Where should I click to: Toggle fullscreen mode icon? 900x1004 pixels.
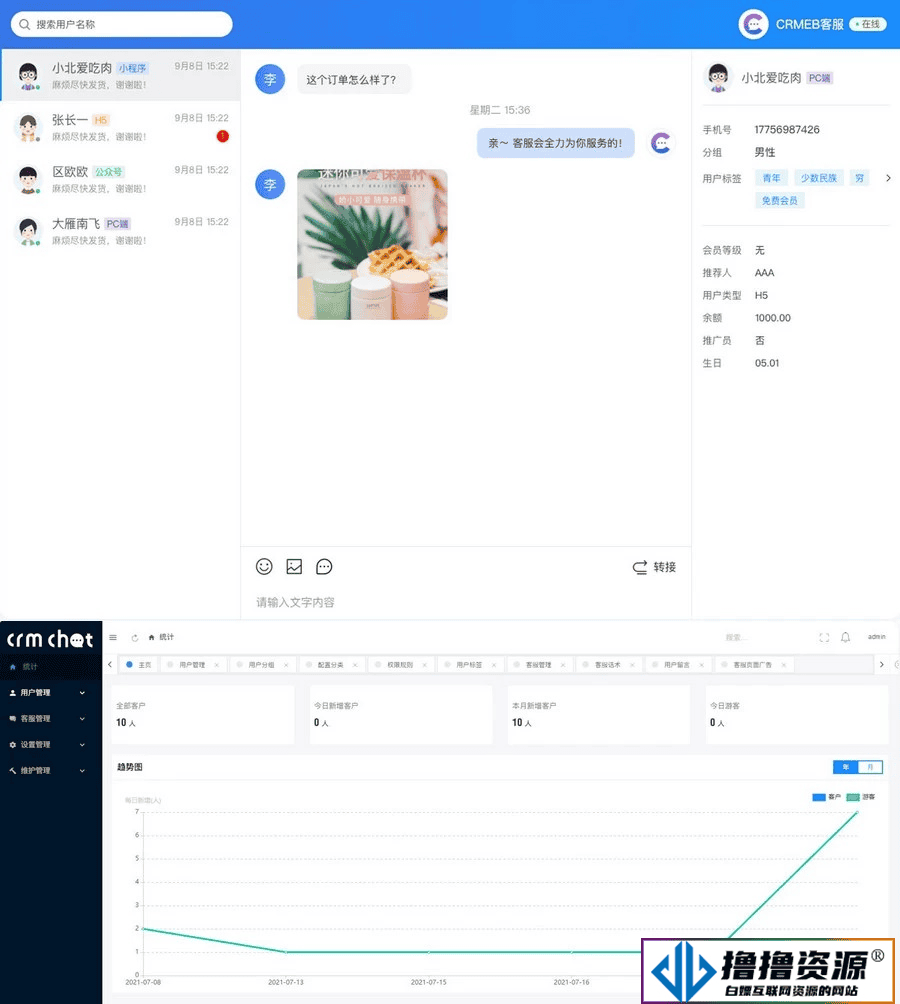click(x=824, y=638)
